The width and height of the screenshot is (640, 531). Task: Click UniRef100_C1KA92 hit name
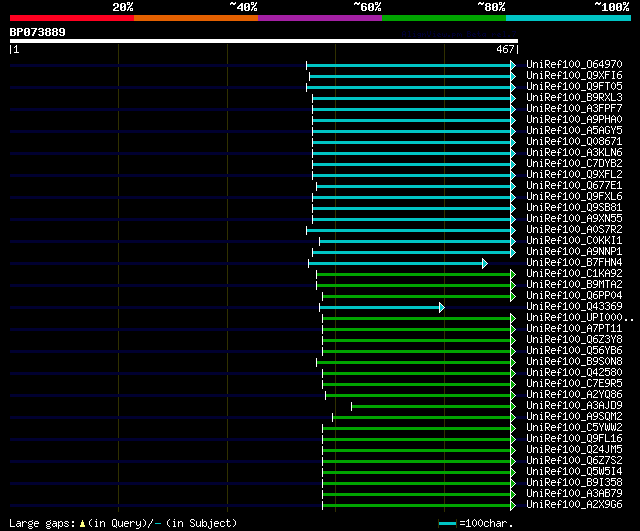click(574, 274)
